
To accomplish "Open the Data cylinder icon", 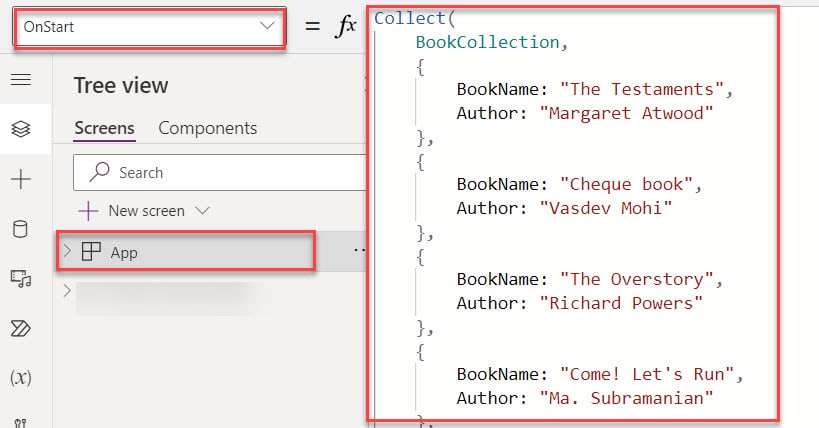I will (20, 229).
